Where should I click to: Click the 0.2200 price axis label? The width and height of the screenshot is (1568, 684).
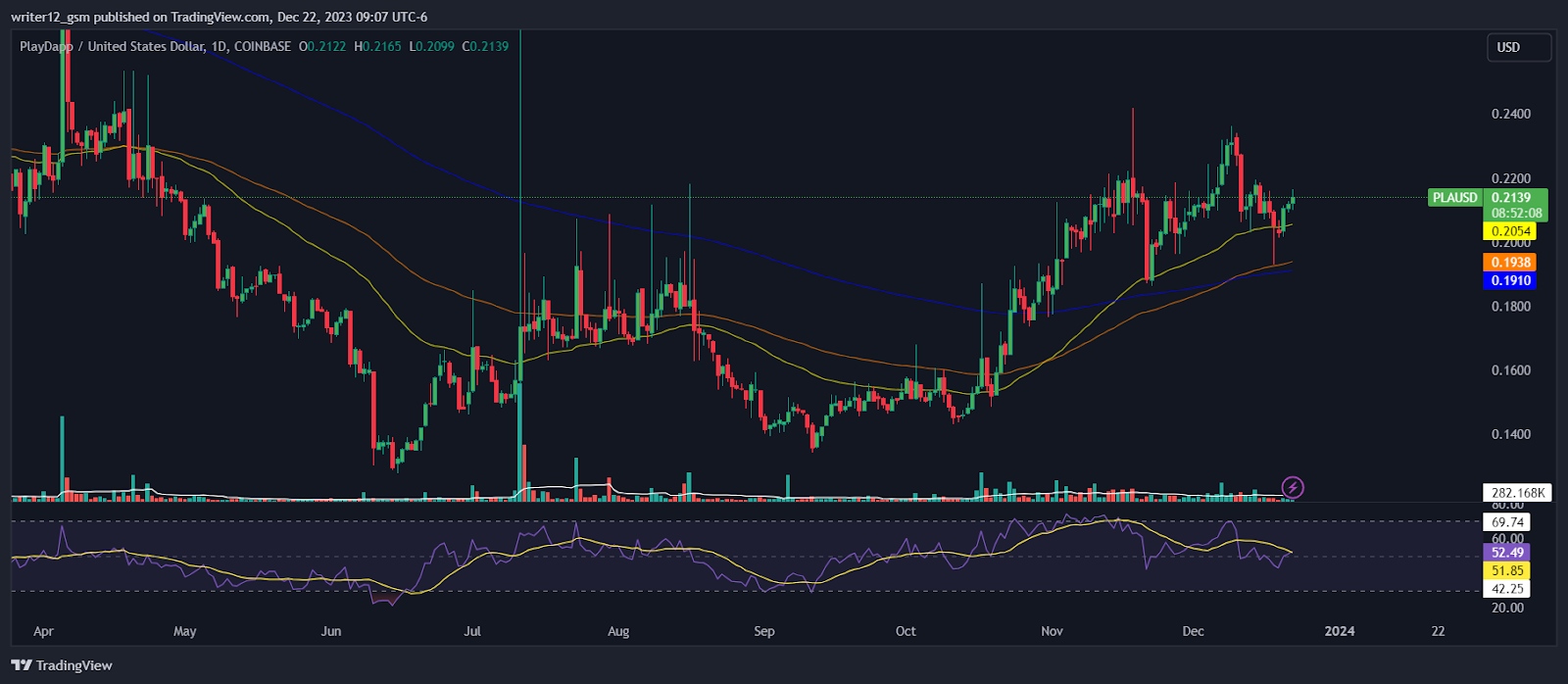pos(1510,178)
